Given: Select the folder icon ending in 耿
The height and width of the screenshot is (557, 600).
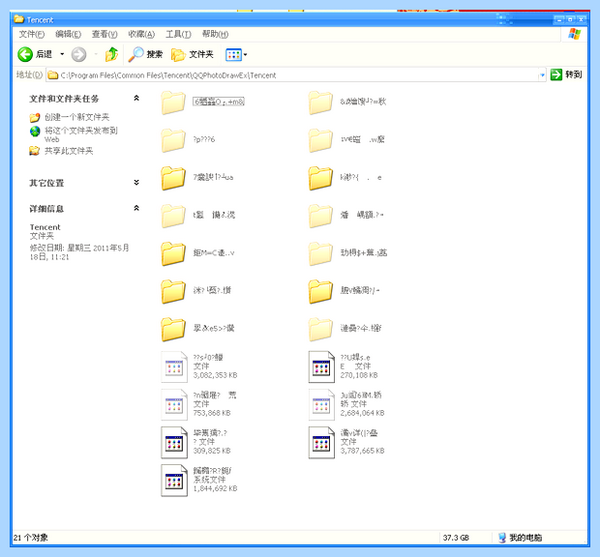Looking at the screenshot, I should coord(320,102).
